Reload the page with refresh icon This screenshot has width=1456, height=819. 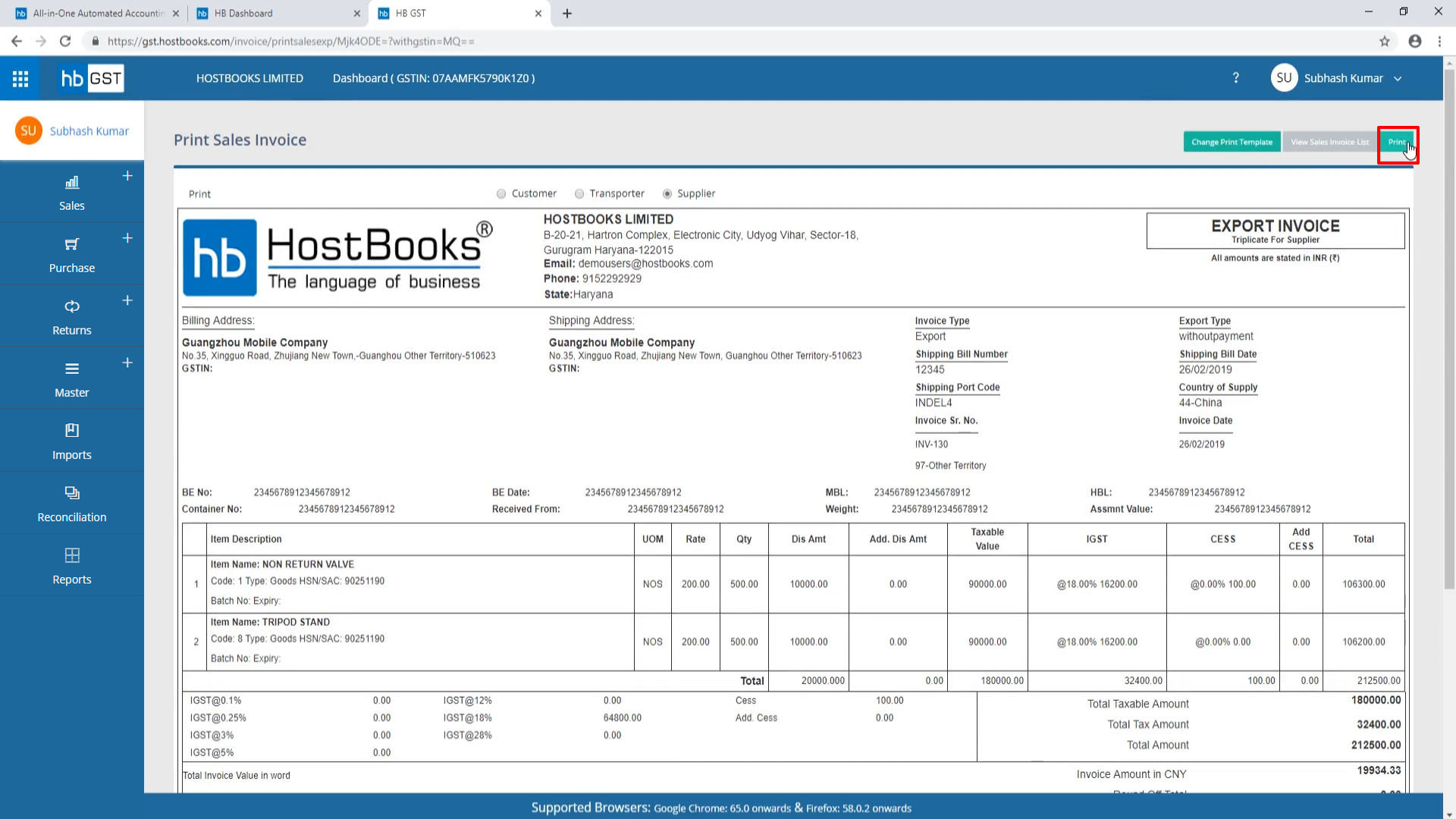pyautogui.click(x=65, y=41)
